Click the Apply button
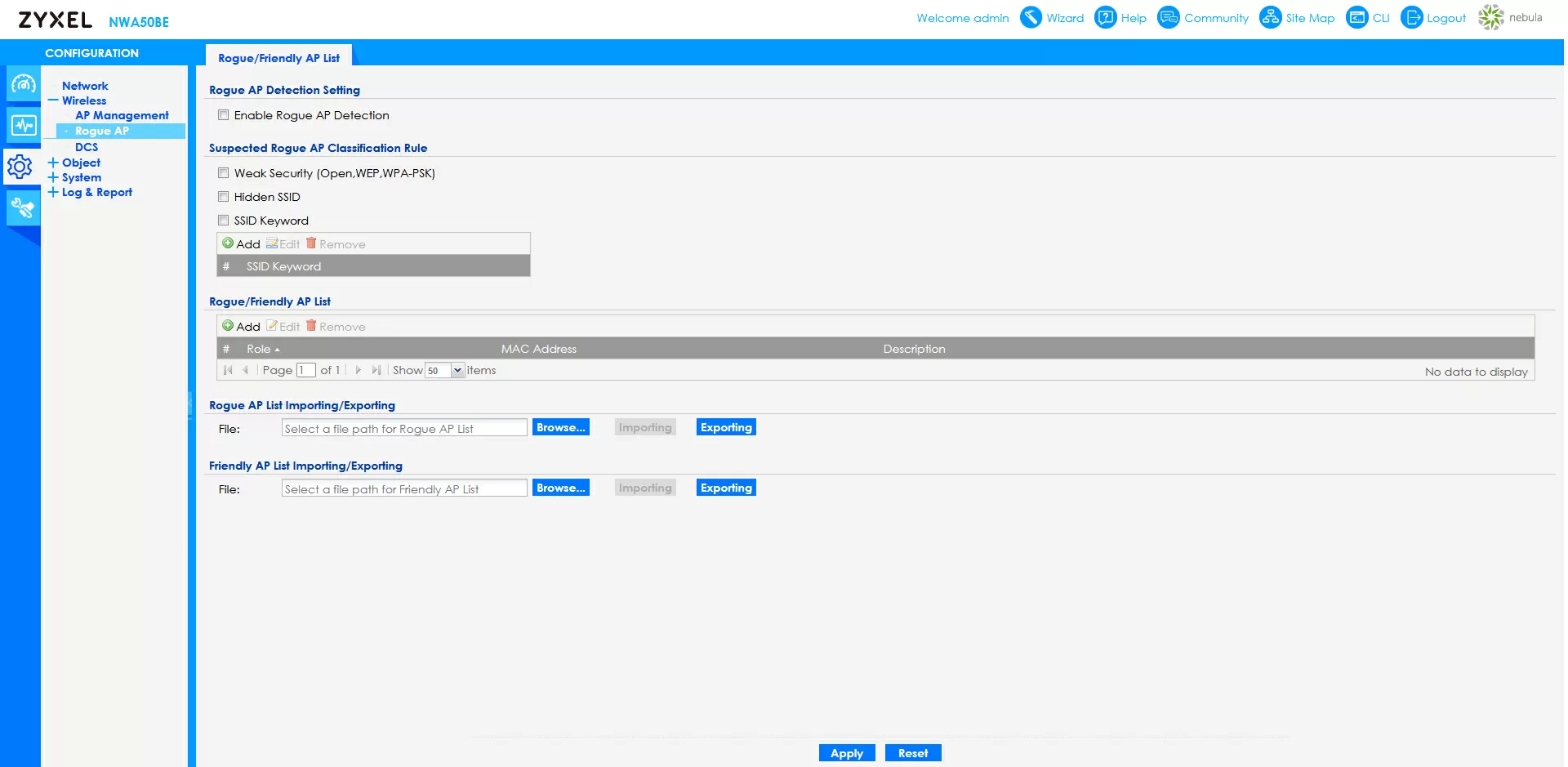1568x767 pixels. pos(846,753)
